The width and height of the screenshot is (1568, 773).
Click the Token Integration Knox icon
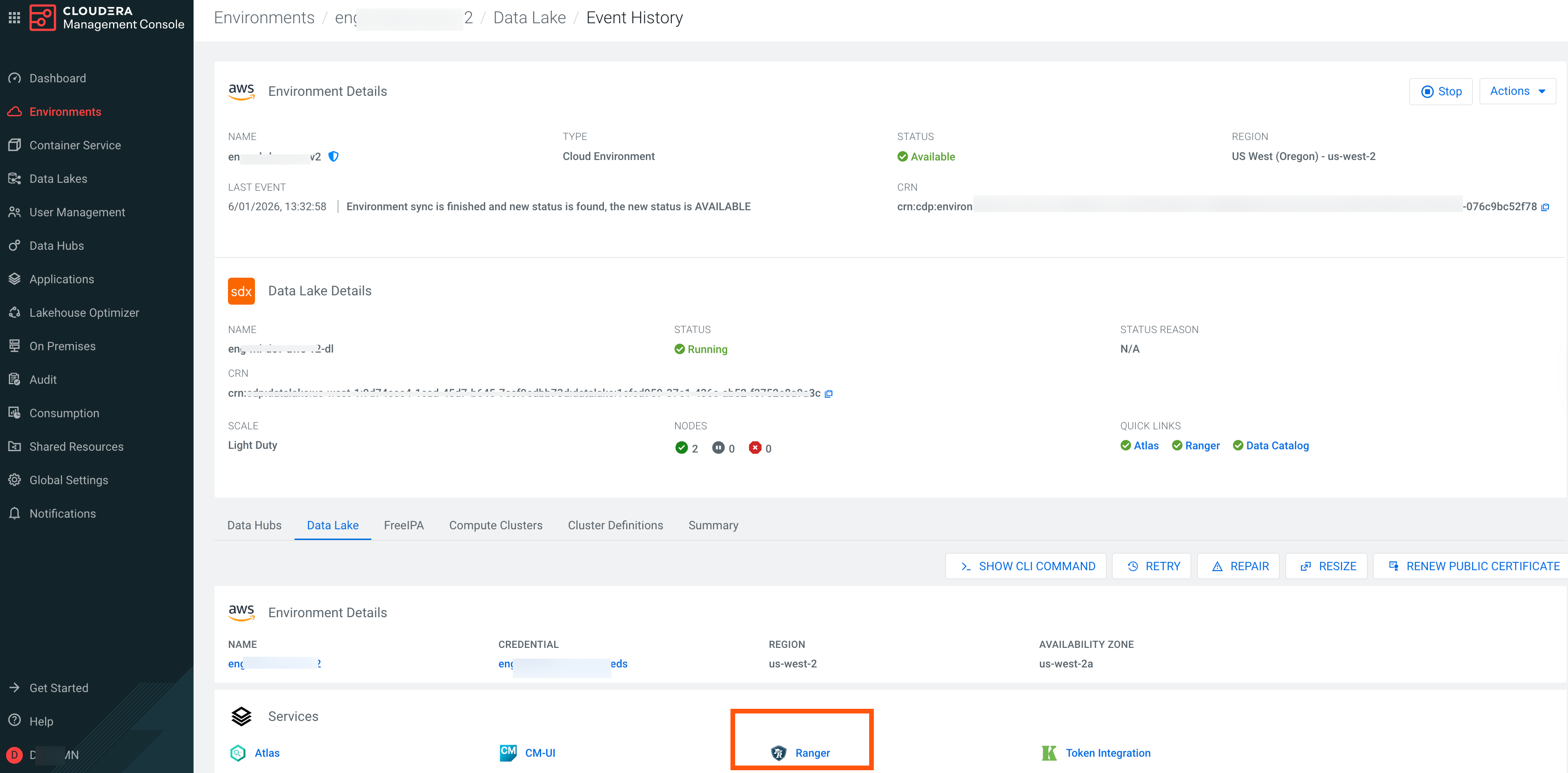tap(1049, 753)
